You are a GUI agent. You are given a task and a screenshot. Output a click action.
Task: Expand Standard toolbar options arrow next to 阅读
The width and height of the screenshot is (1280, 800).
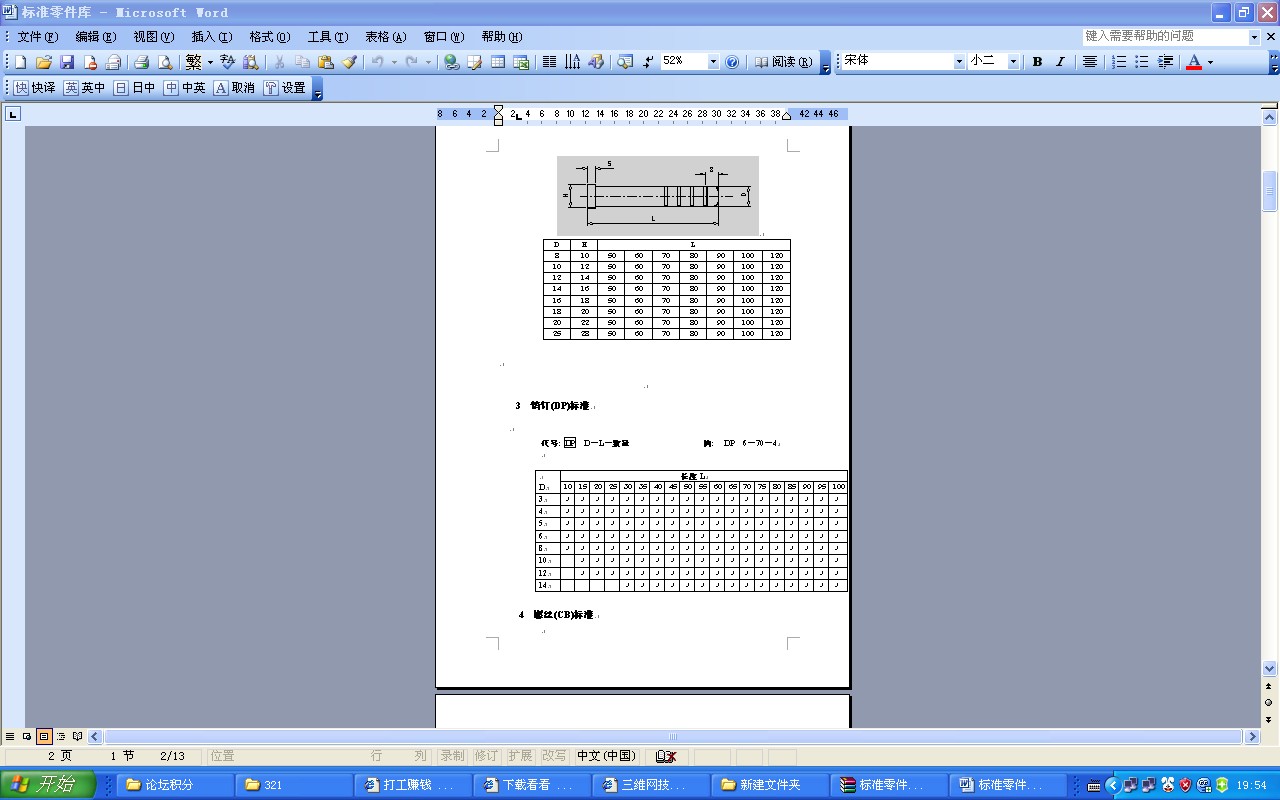pyautogui.click(x=825, y=63)
